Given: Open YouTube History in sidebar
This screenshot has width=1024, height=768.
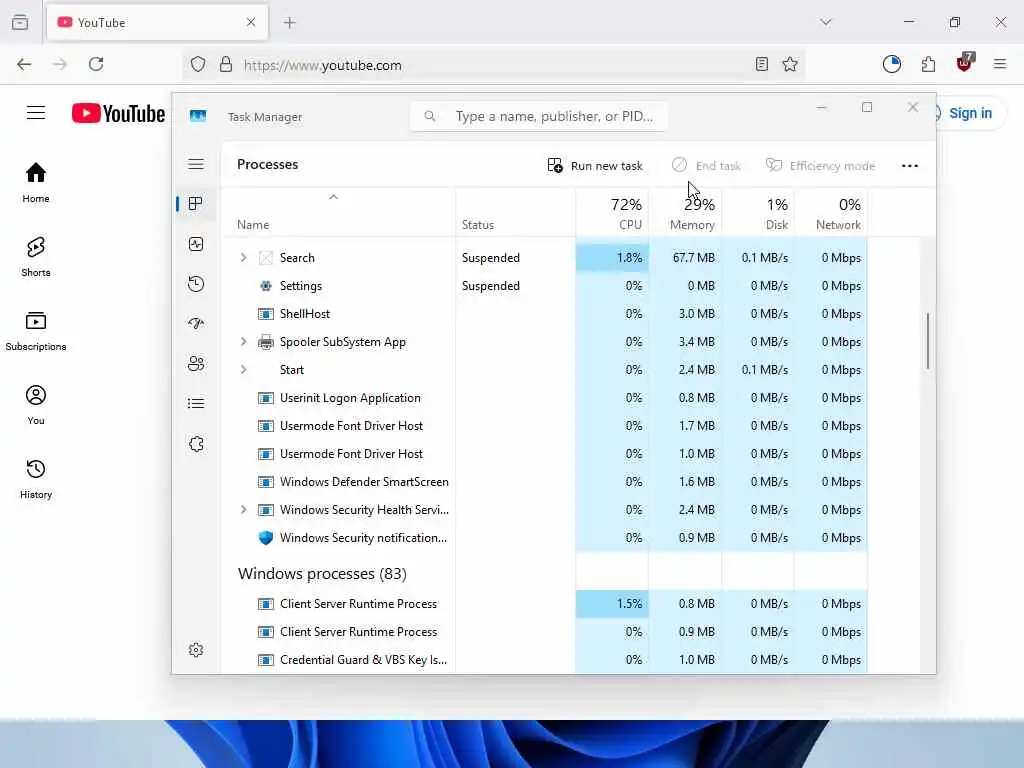Looking at the screenshot, I should (x=36, y=479).
